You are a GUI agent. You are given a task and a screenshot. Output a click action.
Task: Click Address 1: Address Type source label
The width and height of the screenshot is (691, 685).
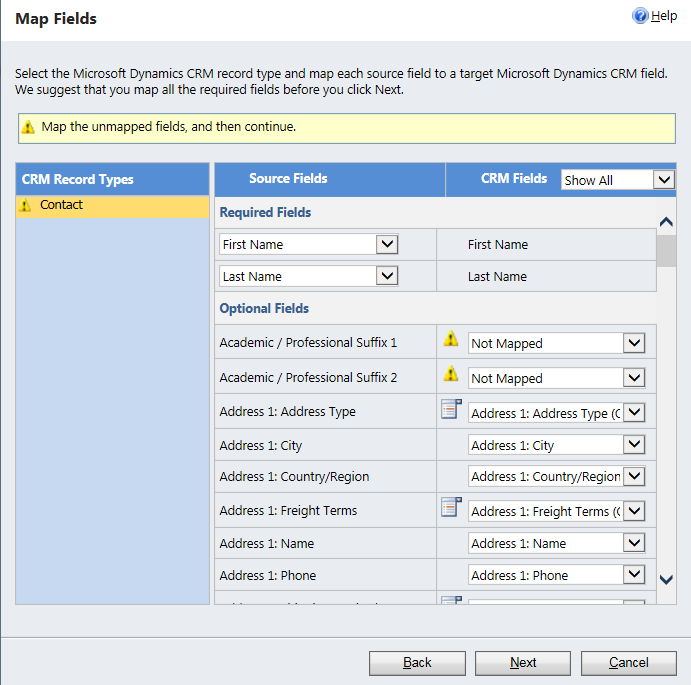tap(287, 412)
